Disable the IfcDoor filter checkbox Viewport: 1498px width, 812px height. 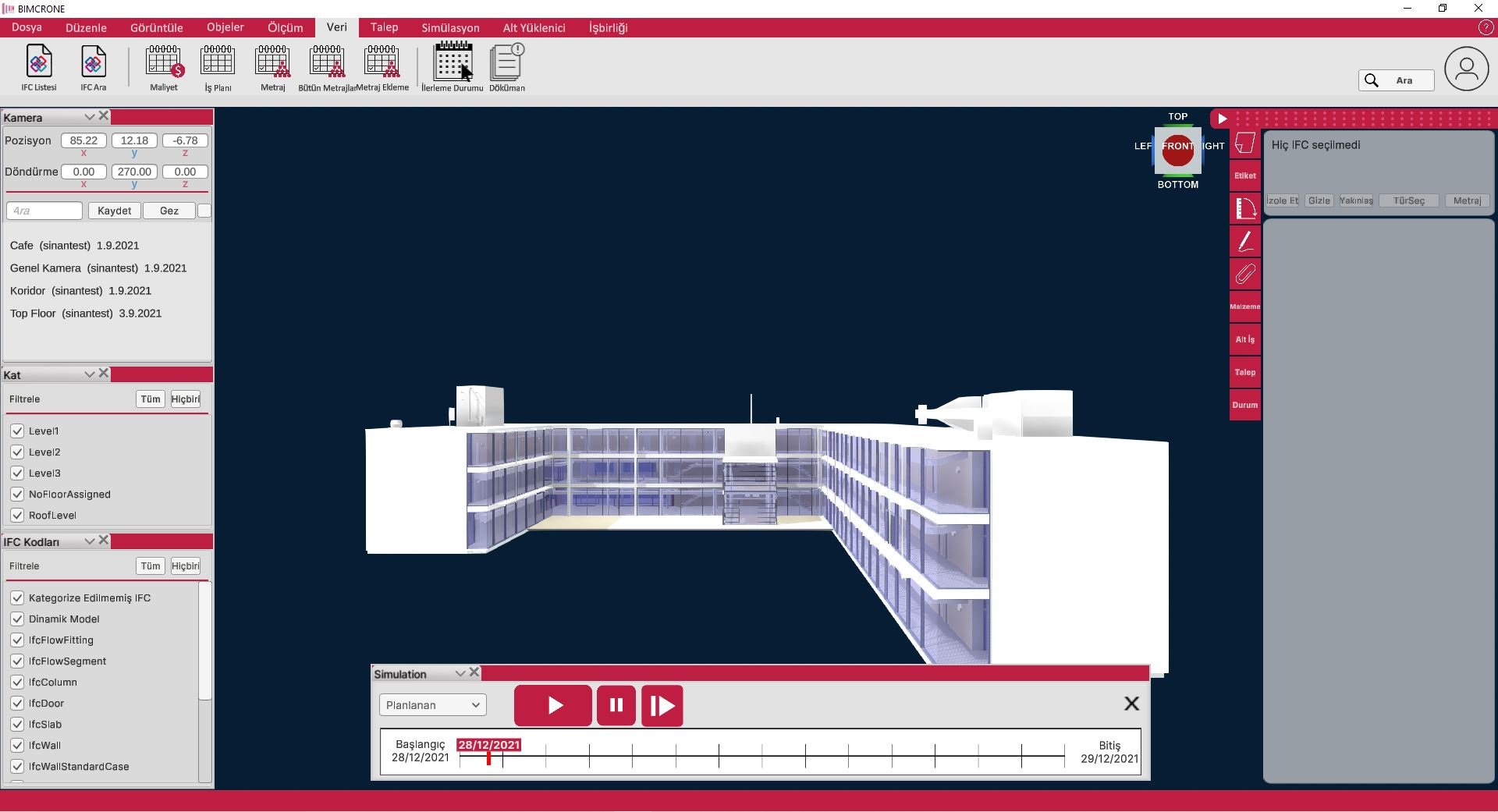(x=17, y=703)
